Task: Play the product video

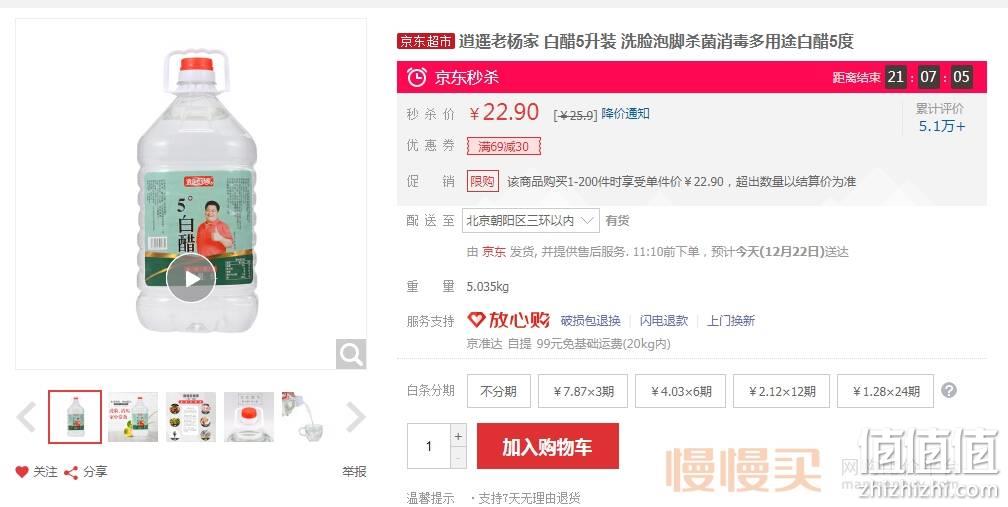Action: point(191,278)
